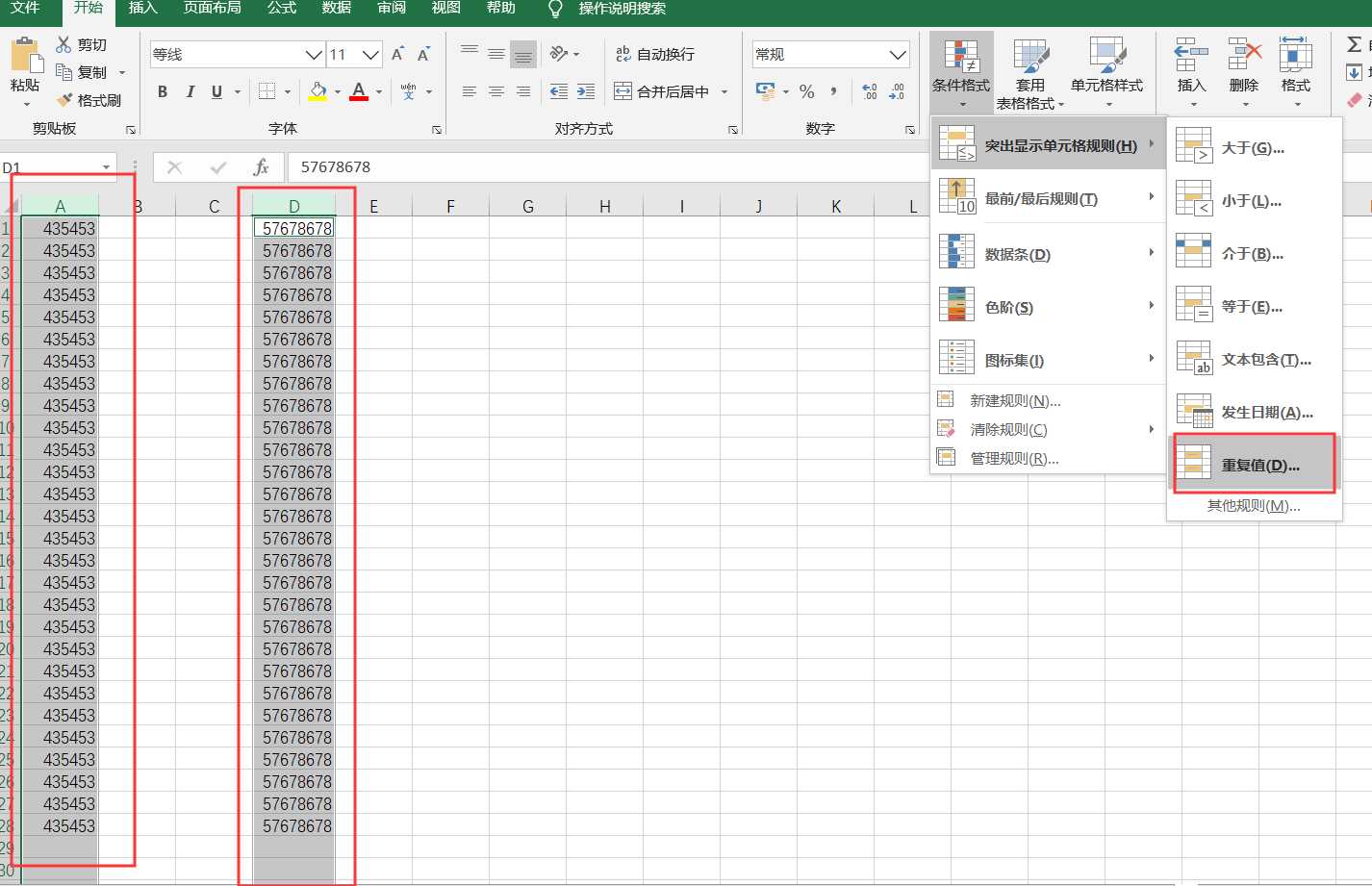1372x886 pixels.
Task: Align text right
Action: (x=523, y=91)
